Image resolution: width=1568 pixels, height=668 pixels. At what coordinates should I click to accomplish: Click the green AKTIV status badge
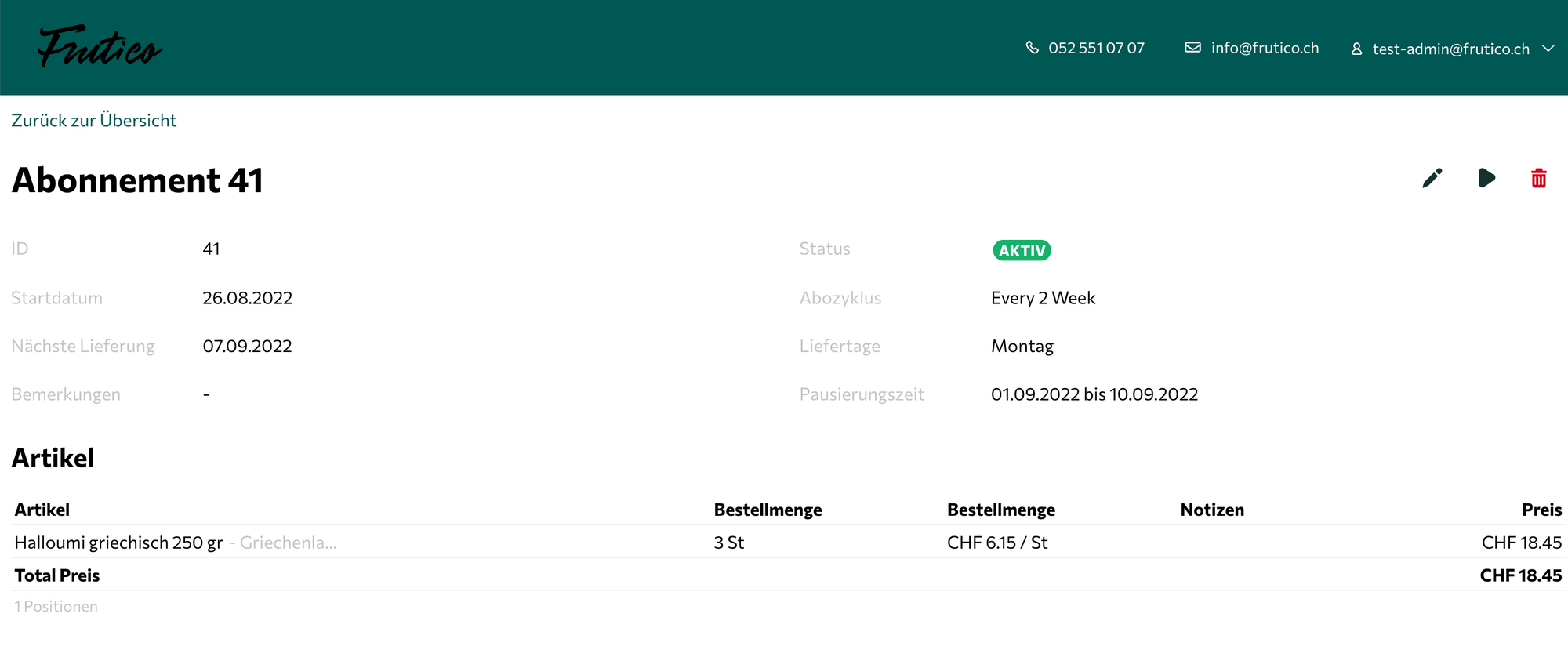pyautogui.click(x=1022, y=251)
